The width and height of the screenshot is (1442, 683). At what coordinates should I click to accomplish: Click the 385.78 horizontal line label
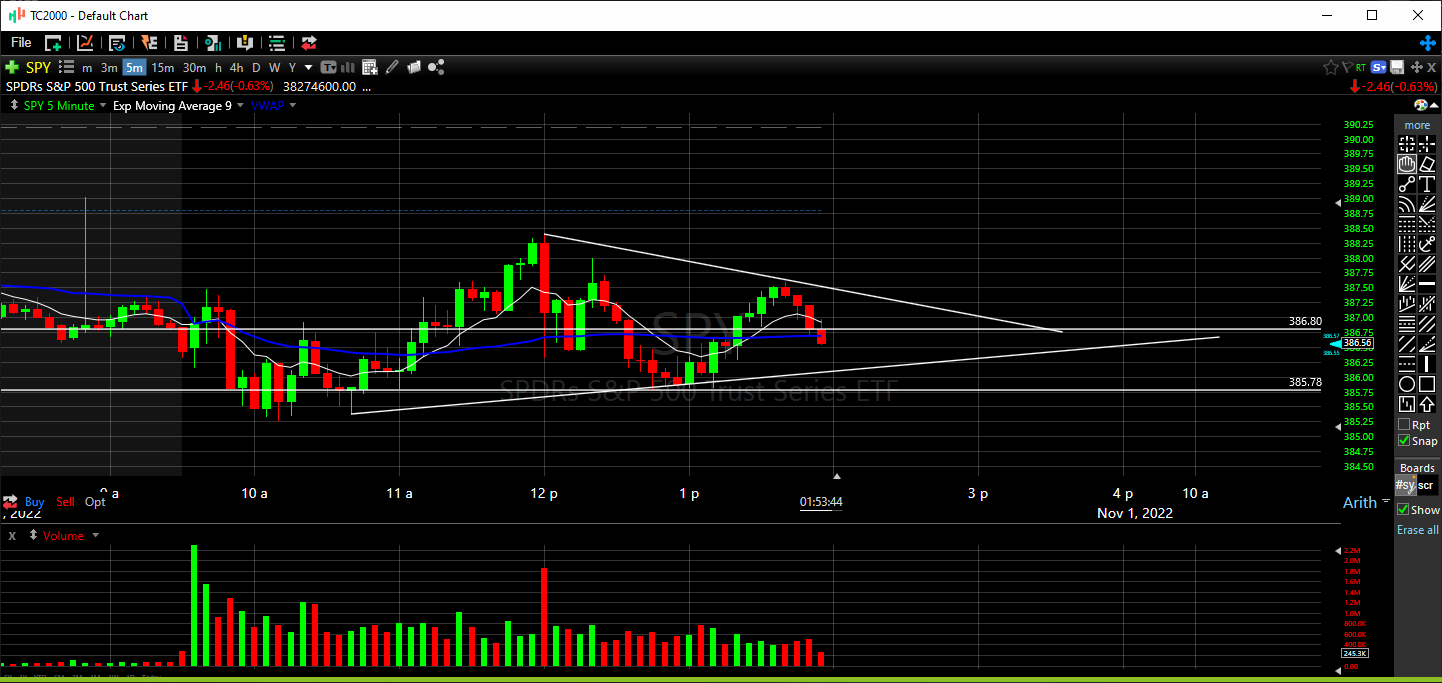pyautogui.click(x=1306, y=382)
